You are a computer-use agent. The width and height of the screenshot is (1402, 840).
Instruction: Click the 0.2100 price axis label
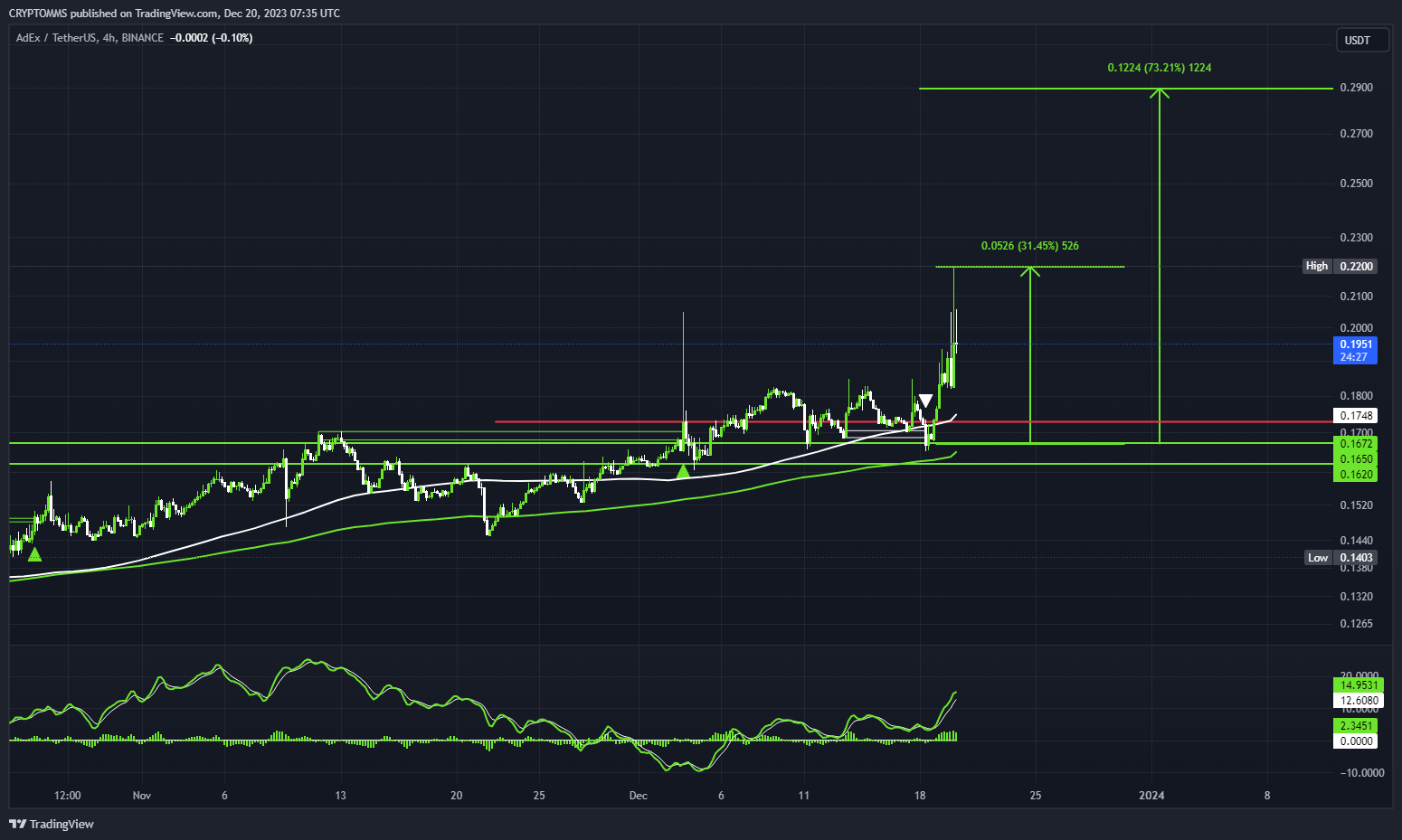pos(1356,297)
